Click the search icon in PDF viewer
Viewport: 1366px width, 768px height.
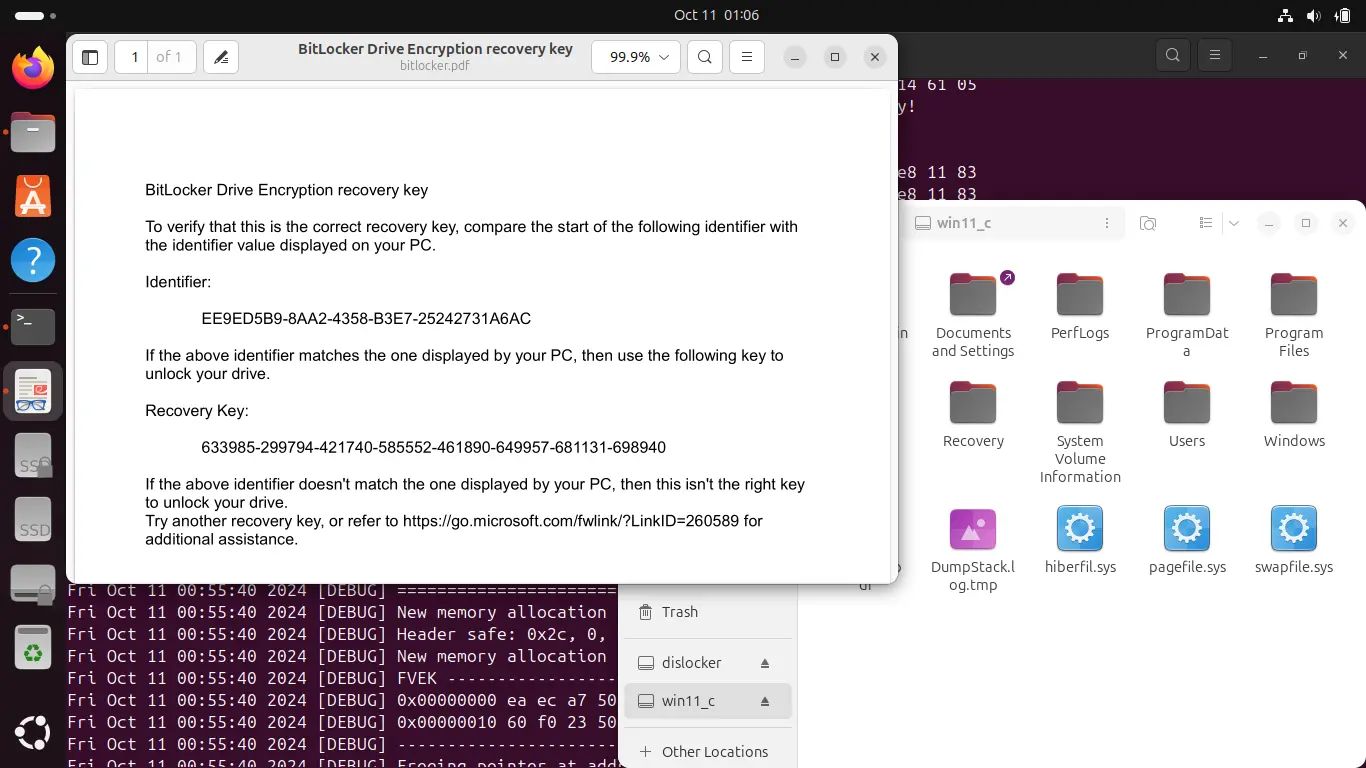tap(705, 58)
